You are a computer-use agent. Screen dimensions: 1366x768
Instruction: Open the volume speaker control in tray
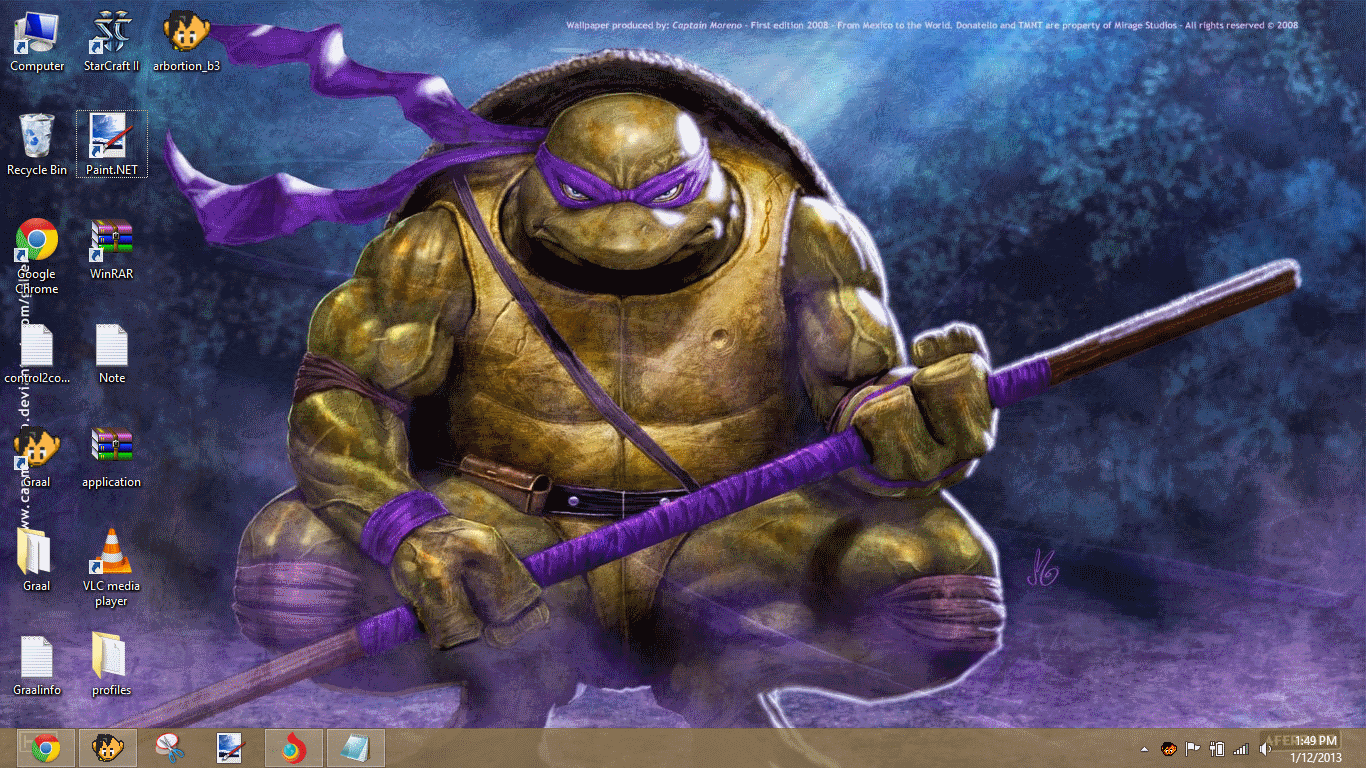point(1266,749)
